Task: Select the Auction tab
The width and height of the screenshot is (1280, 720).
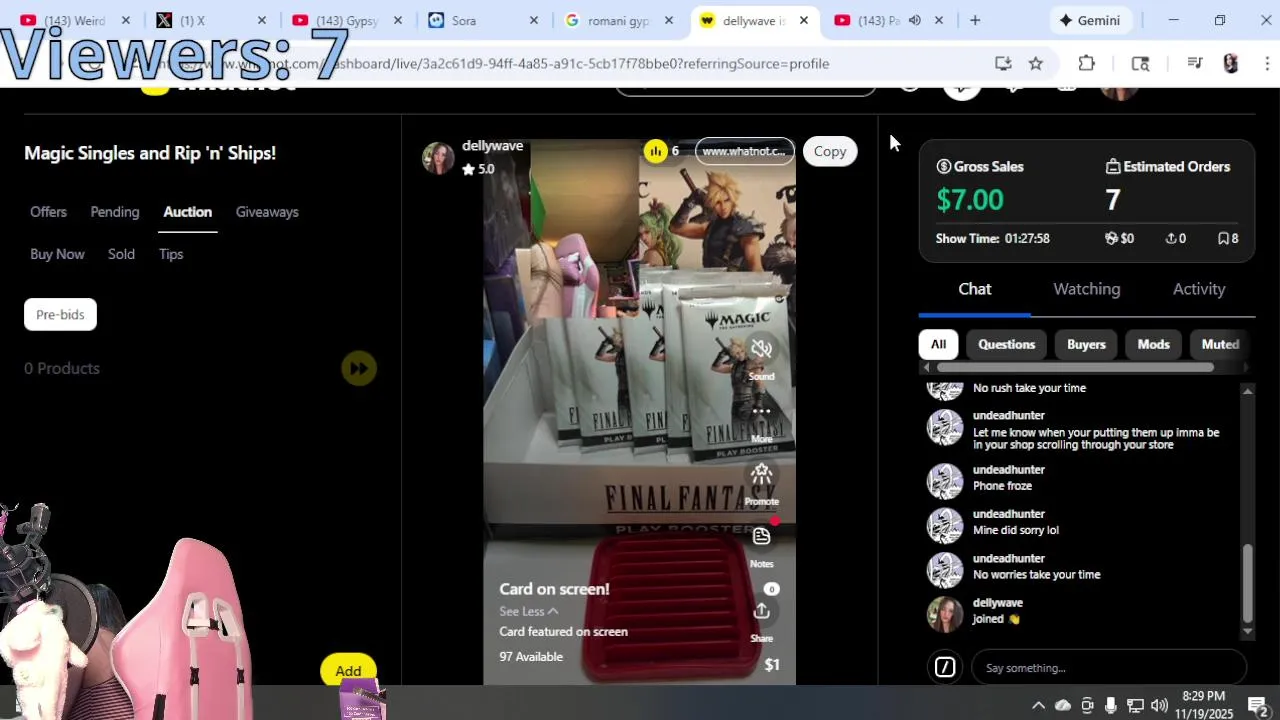Action: 188,212
